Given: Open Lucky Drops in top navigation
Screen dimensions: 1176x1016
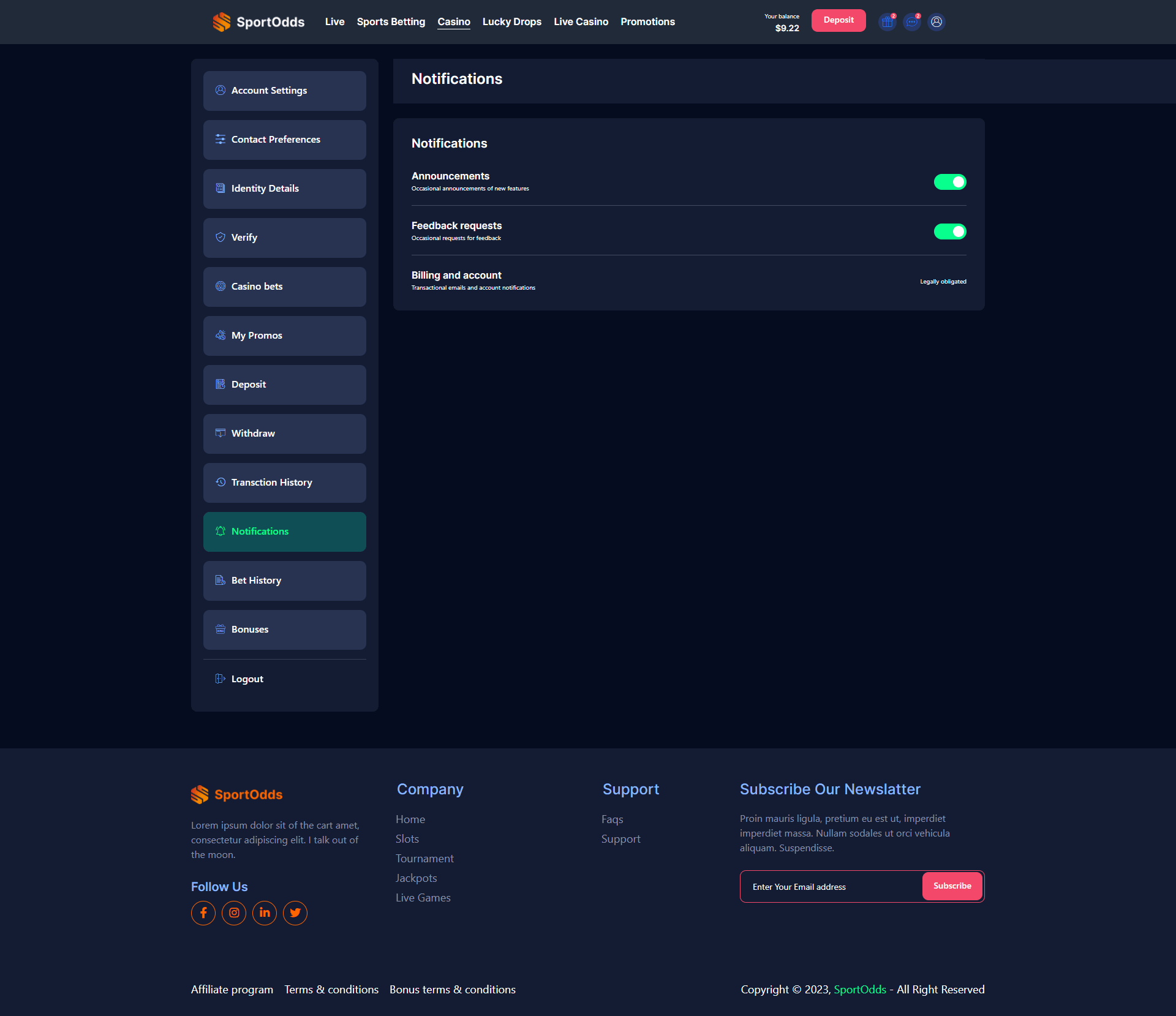Looking at the screenshot, I should (512, 21).
